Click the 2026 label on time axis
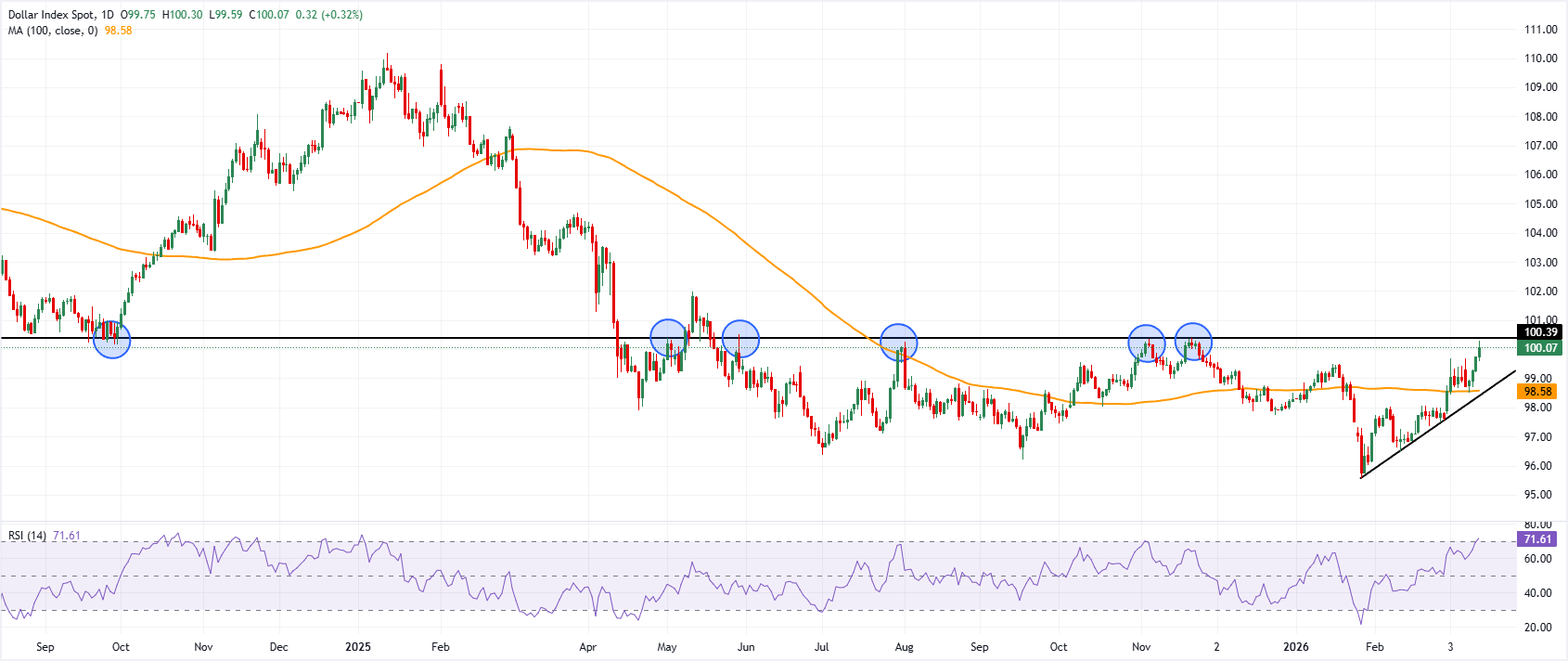Viewport: 1568px width, 661px height. point(1296,647)
